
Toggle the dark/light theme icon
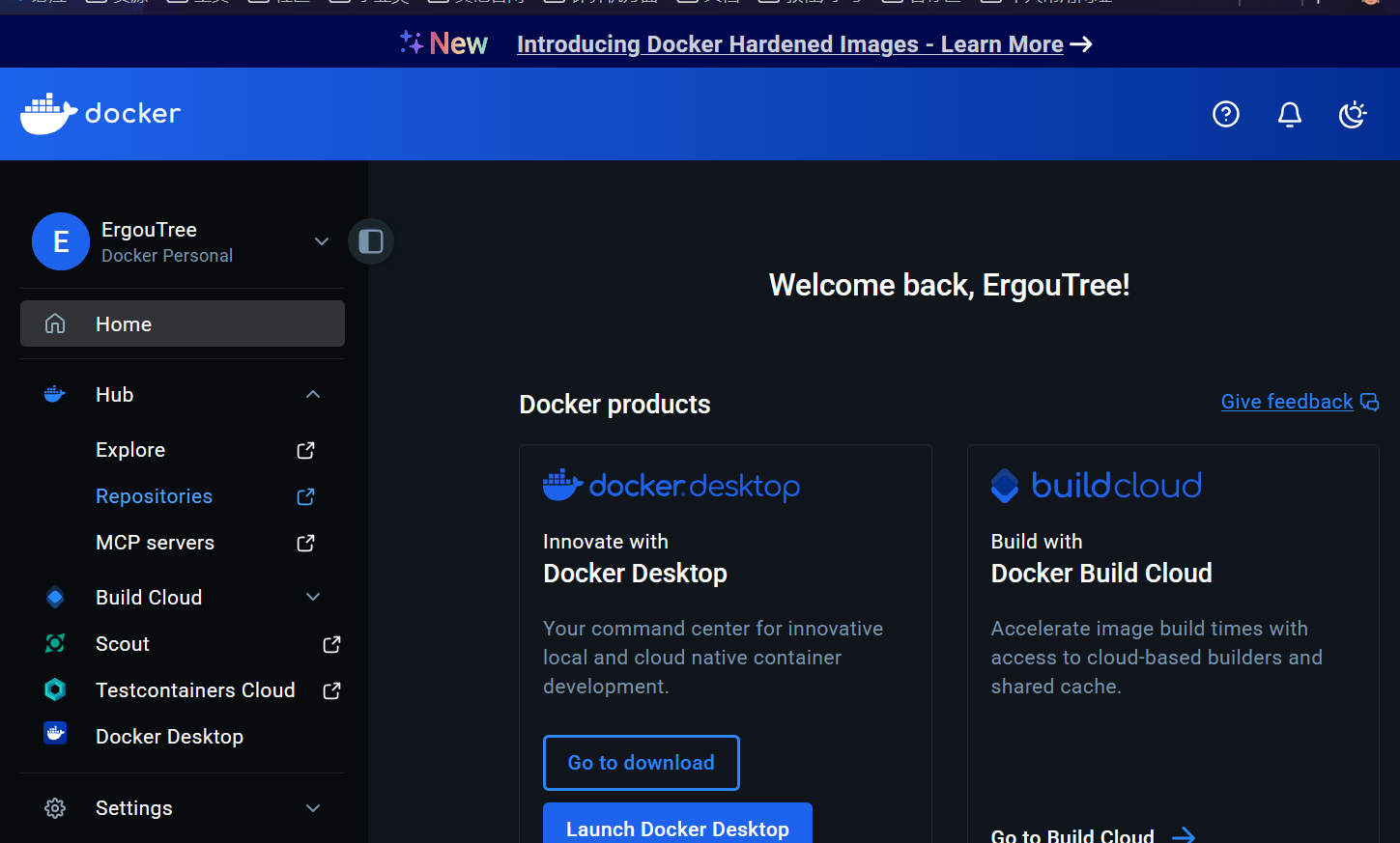tap(1353, 114)
